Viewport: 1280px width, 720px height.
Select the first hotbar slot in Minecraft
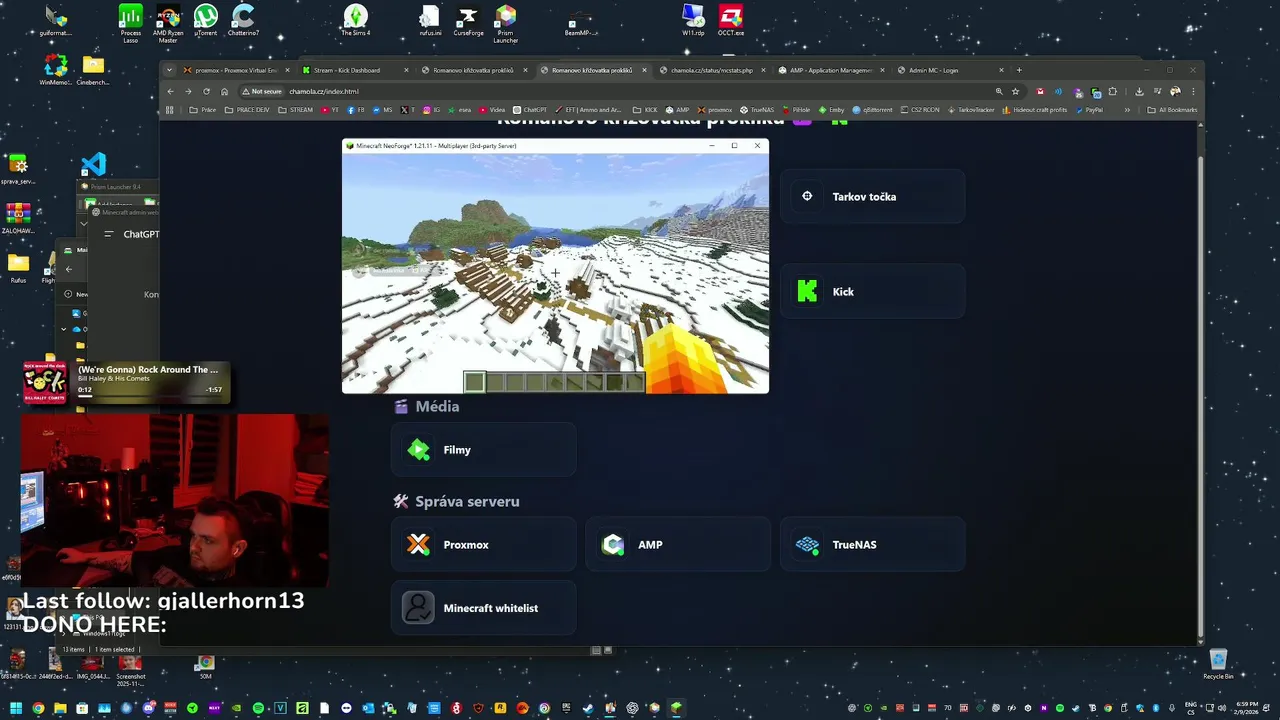click(474, 381)
